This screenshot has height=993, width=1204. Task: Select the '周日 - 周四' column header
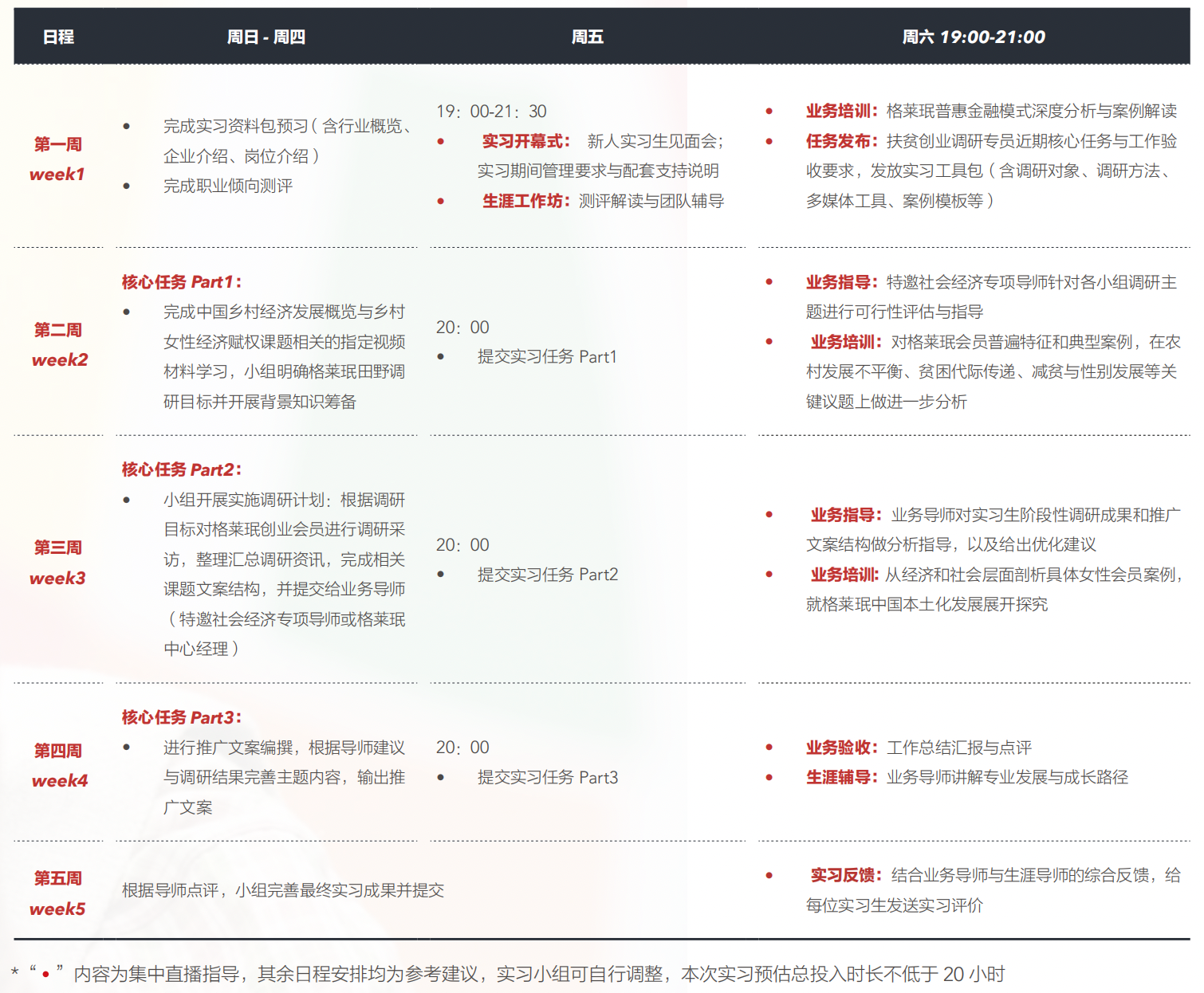pos(266,37)
